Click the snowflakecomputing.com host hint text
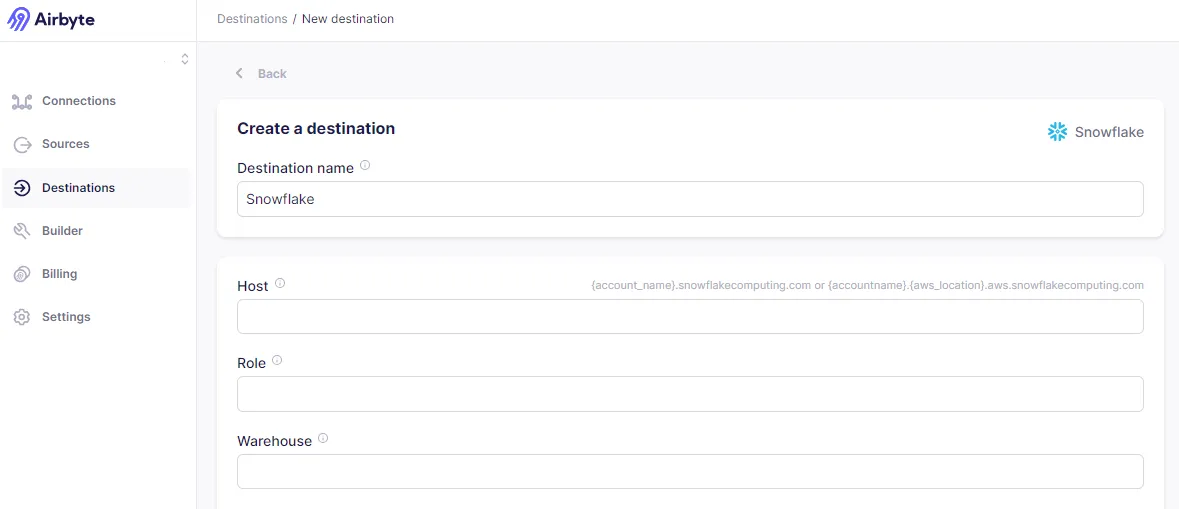Viewport: 1179px width, 509px height. tap(868, 286)
